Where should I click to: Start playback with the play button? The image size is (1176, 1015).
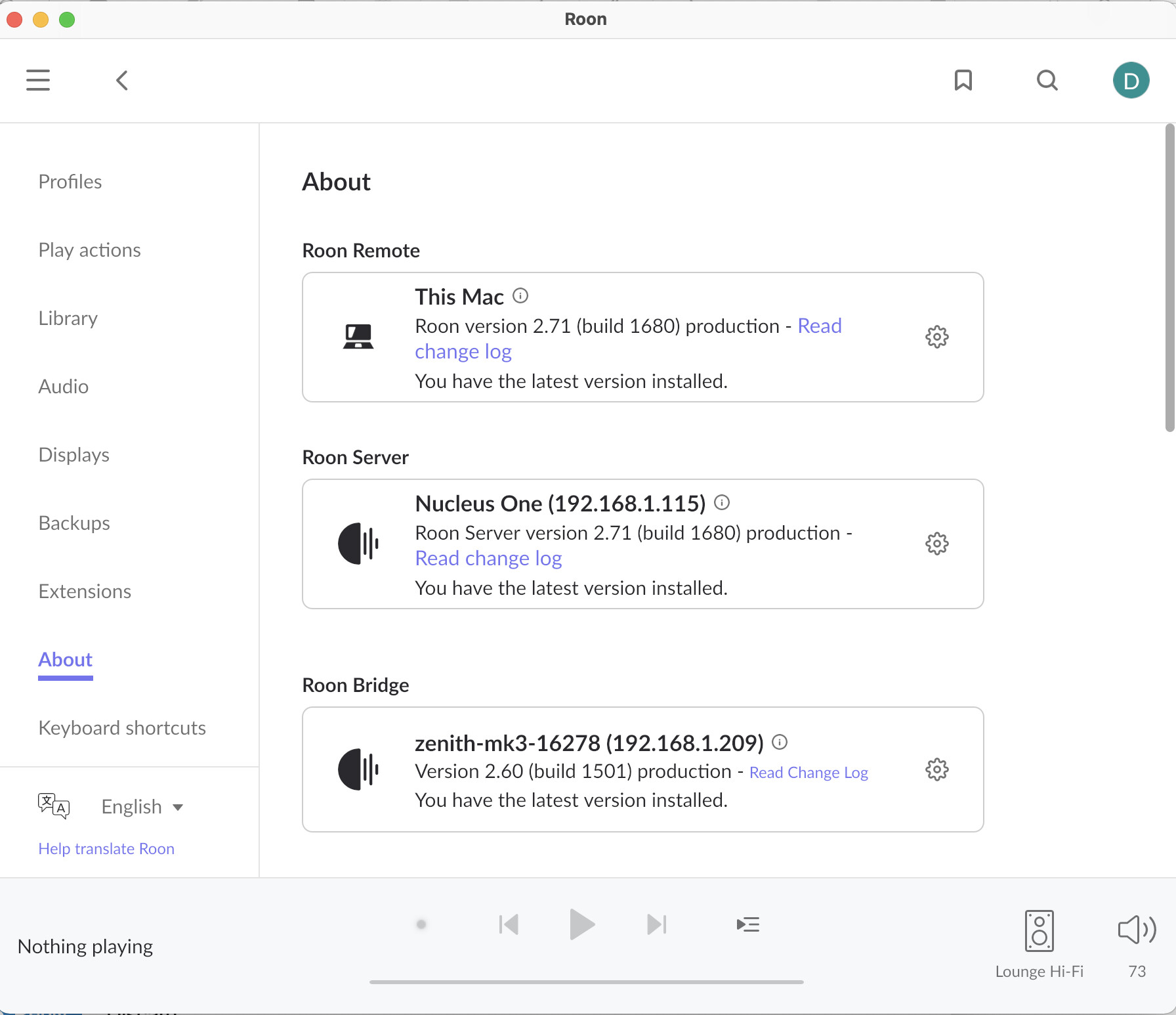coord(582,924)
